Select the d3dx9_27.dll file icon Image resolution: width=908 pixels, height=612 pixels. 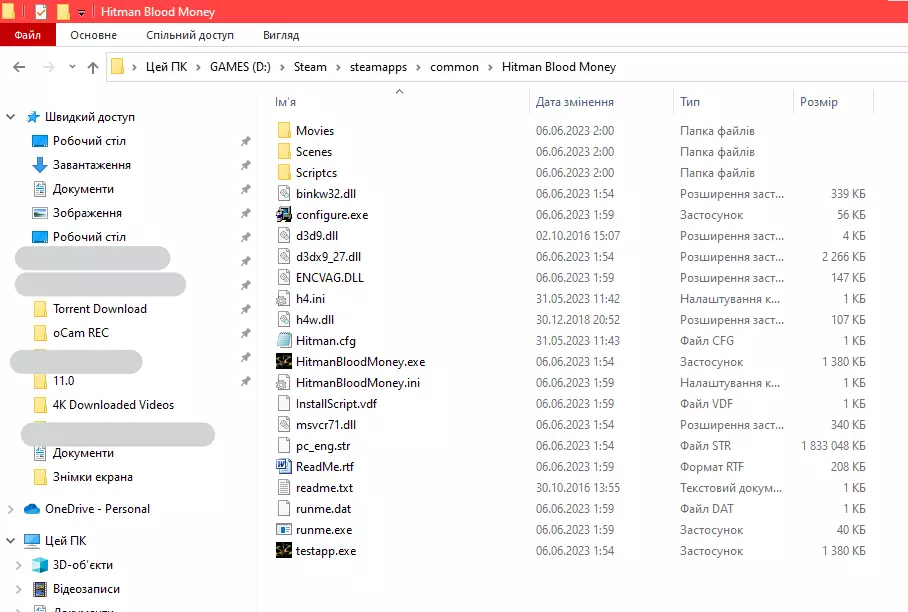point(284,256)
